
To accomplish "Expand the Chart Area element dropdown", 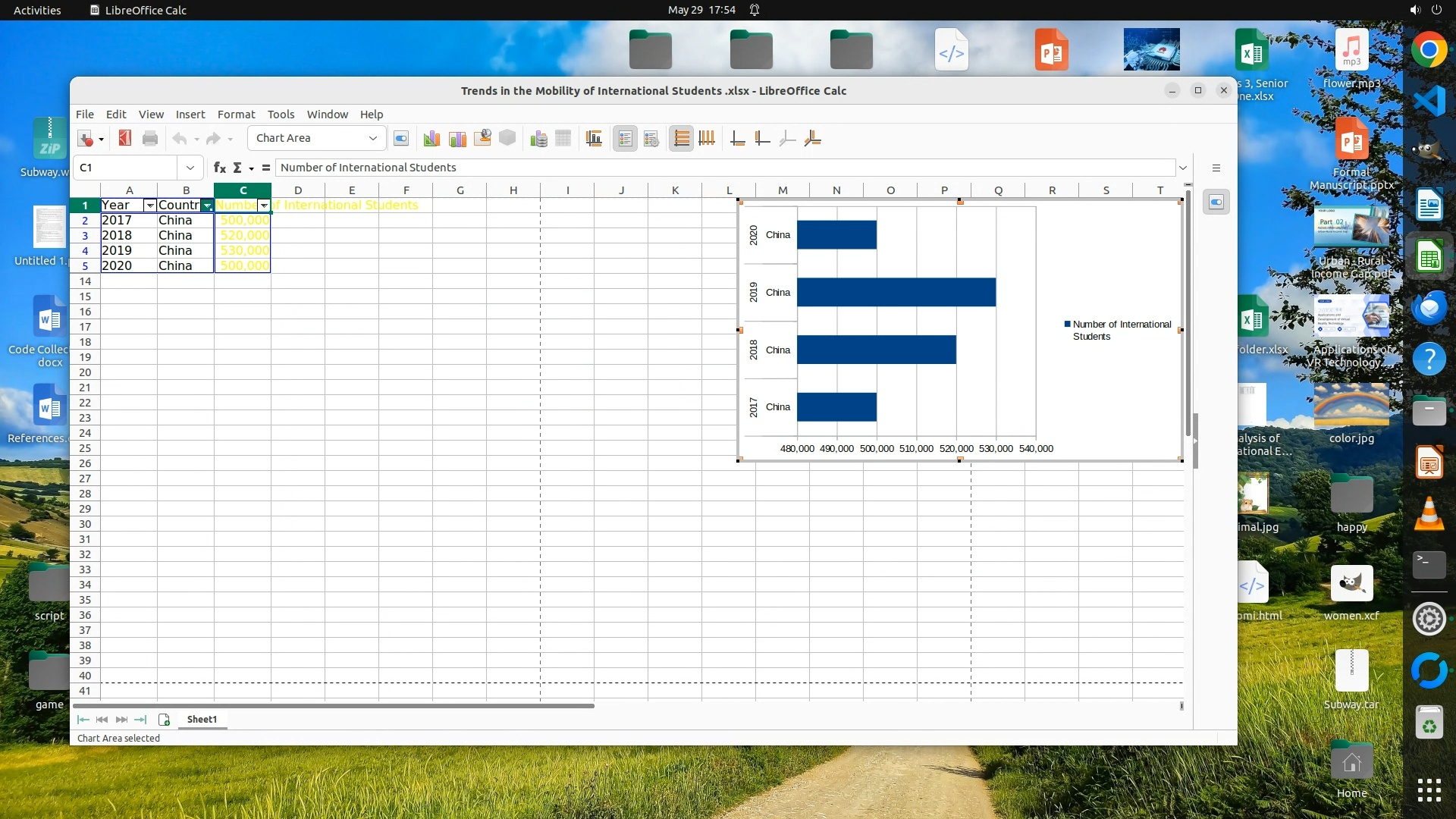I will point(372,138).
